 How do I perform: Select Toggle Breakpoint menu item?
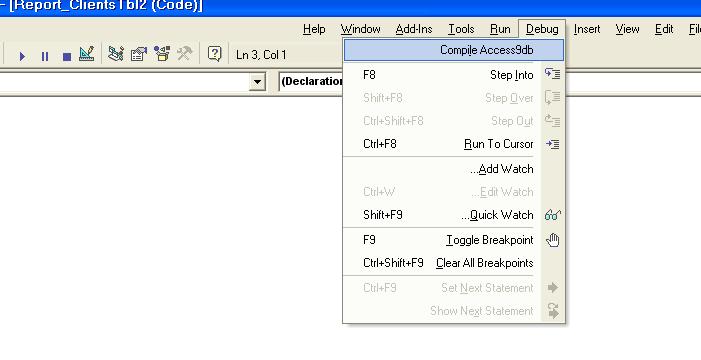pos(454,240)
